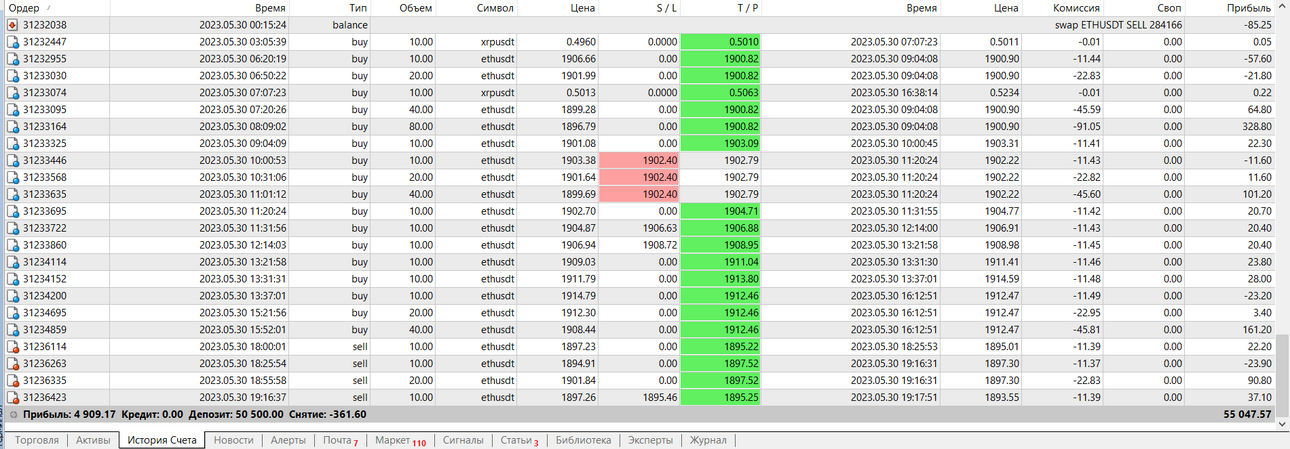Select the История Счета tab
1290x449 pixels.
click(161, 440)
